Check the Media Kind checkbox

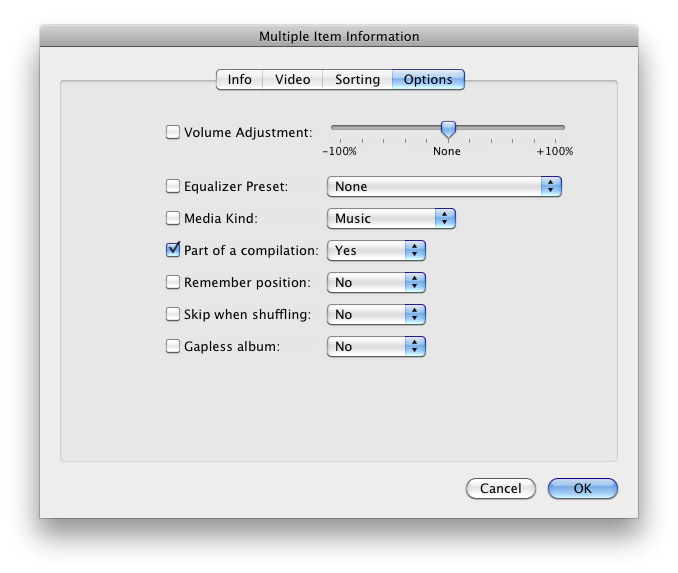(173, 218)
